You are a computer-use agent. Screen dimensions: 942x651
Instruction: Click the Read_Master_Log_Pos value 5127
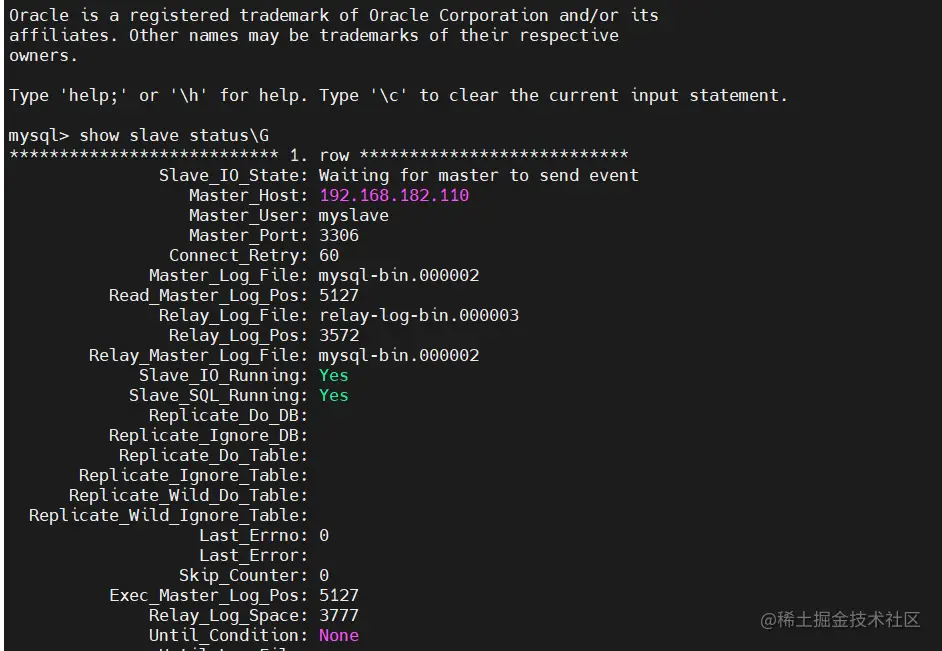point(339,295)
